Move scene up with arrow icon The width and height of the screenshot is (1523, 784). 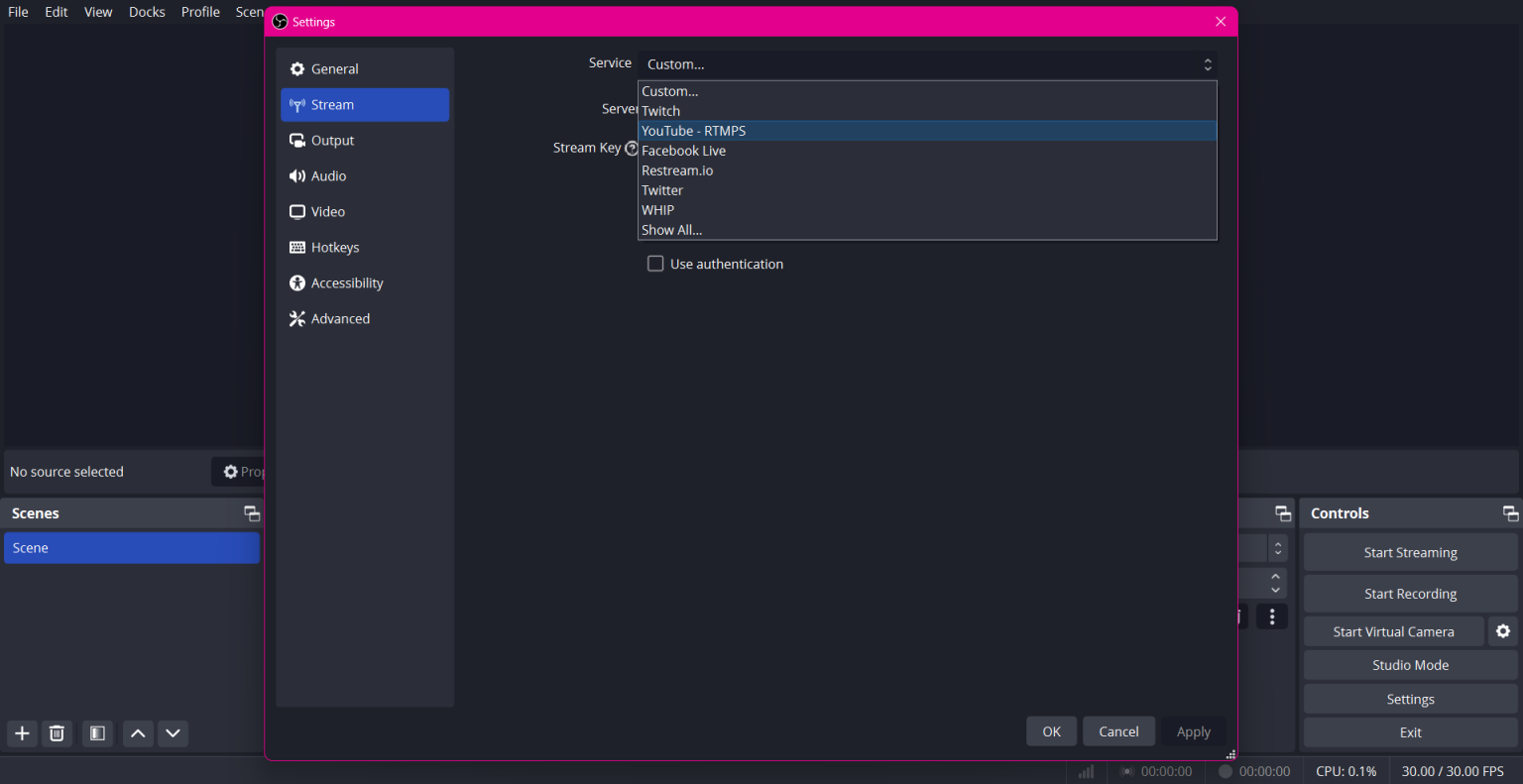click(x=138, y=733)
